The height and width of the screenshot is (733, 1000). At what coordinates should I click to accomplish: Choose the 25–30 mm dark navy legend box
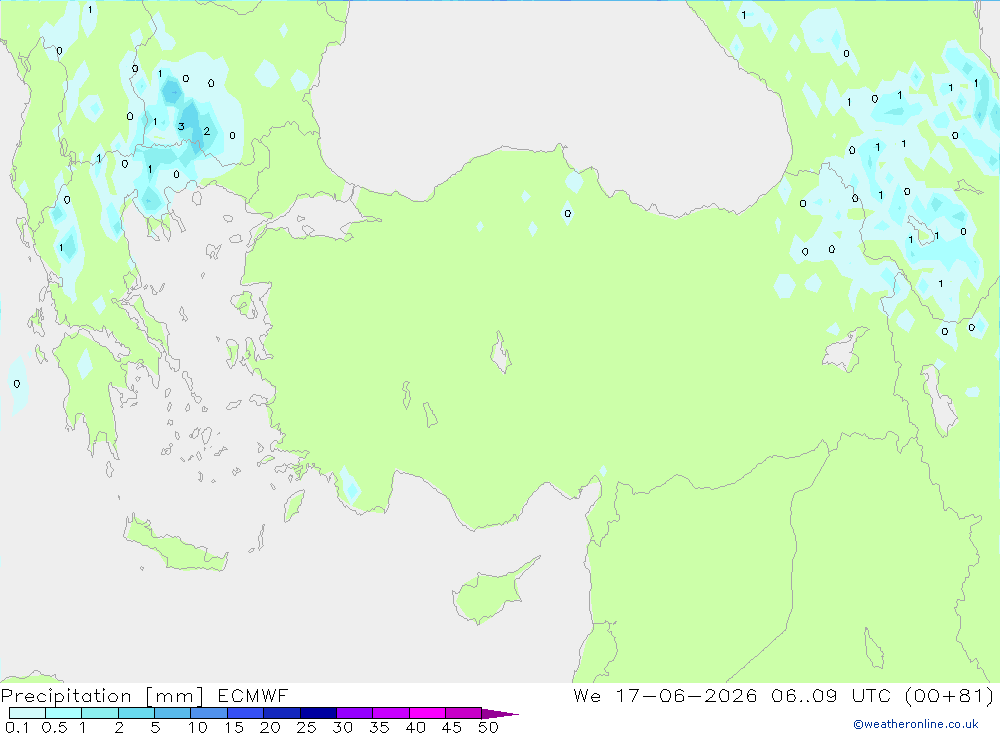(x=318, y=713)
